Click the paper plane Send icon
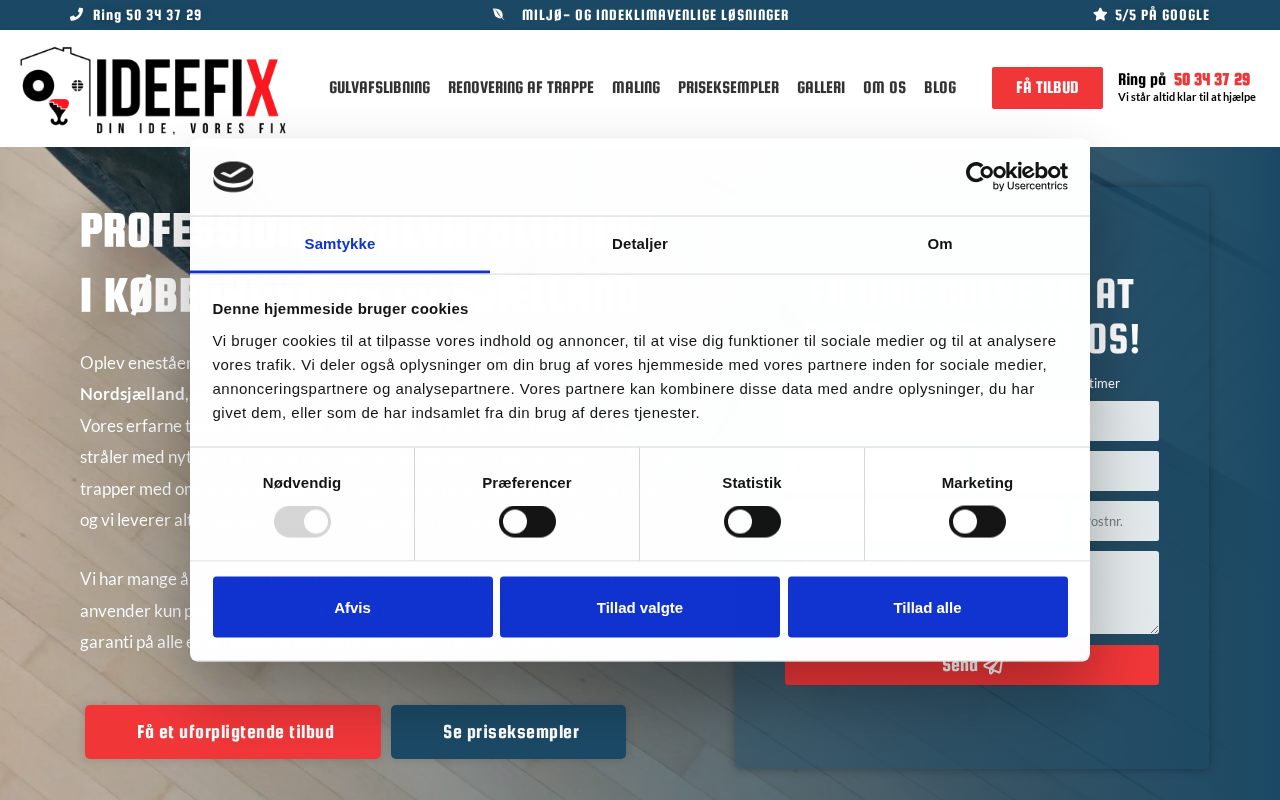This screenshot has height=800, width=1280. (x=993, y=665)
